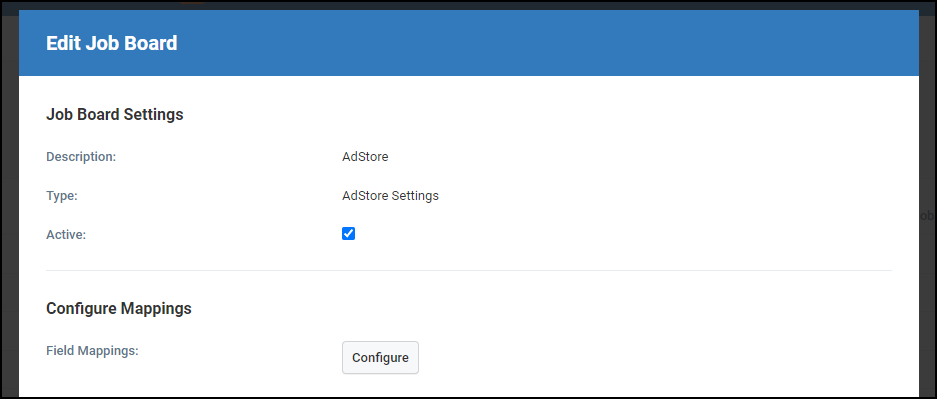The image size is (937, 399).
Task: Select the Configure Mappings section heading
Action: [x=119, y=308]
